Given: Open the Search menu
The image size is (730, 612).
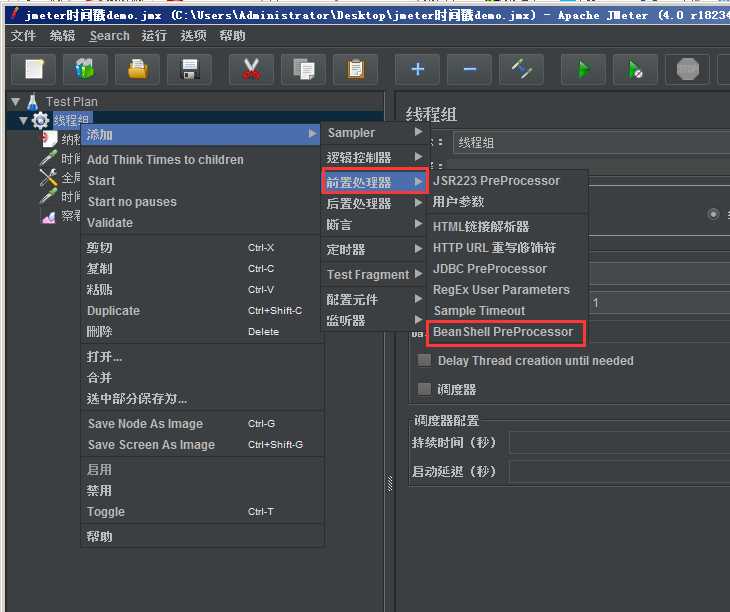Looking at the screenshot, I should coord(109,35).
